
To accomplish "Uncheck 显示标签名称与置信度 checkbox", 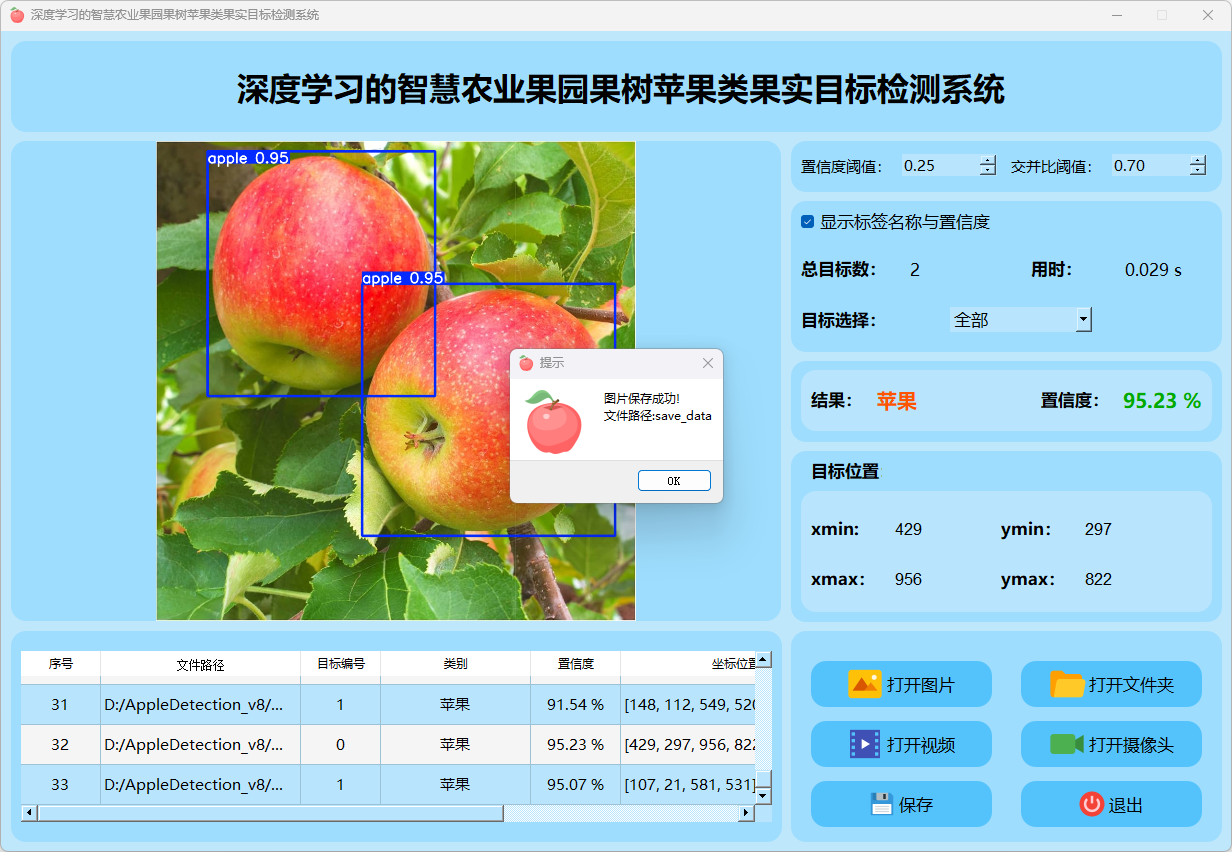I will (808, 222).
